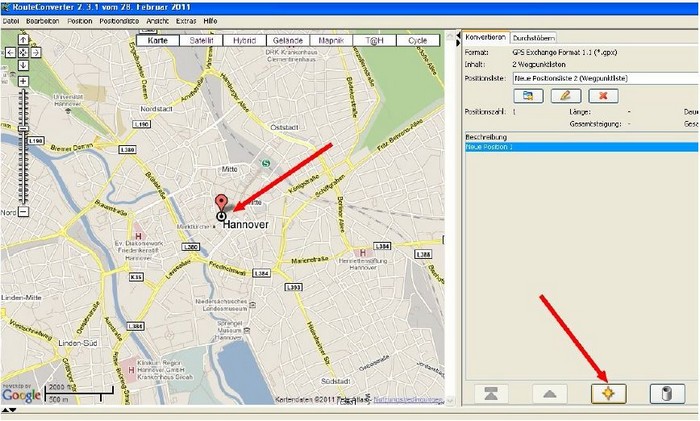Viewport: 700px width, 421px height.
Task: Click the map scrollbar up arrow
Action: [450, 36]
